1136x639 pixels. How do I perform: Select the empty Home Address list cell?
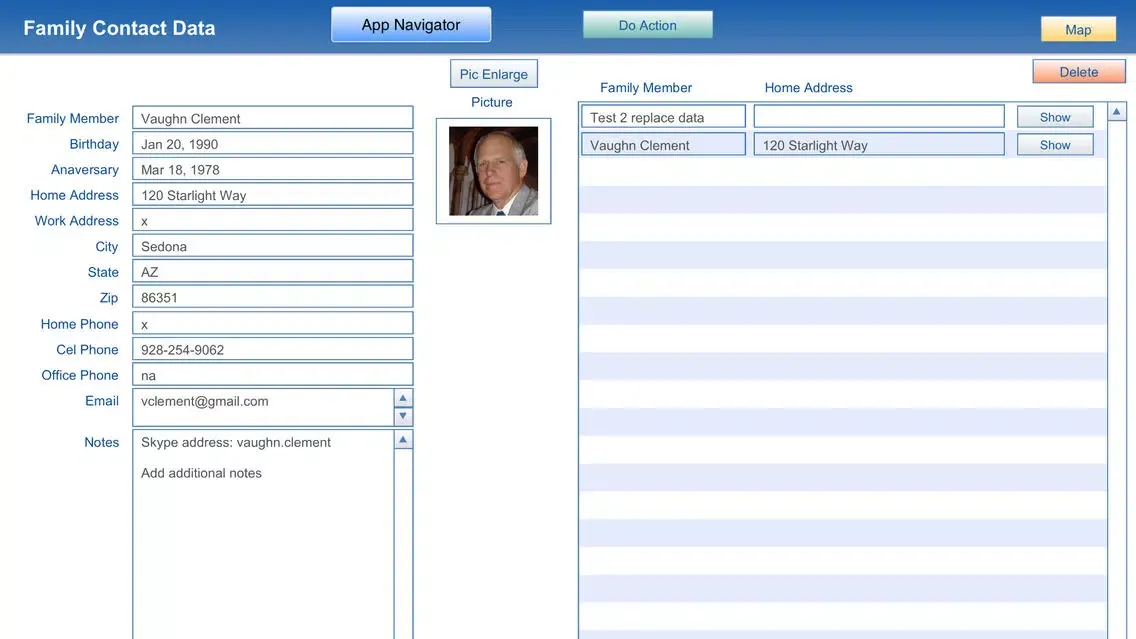(878, 117)
